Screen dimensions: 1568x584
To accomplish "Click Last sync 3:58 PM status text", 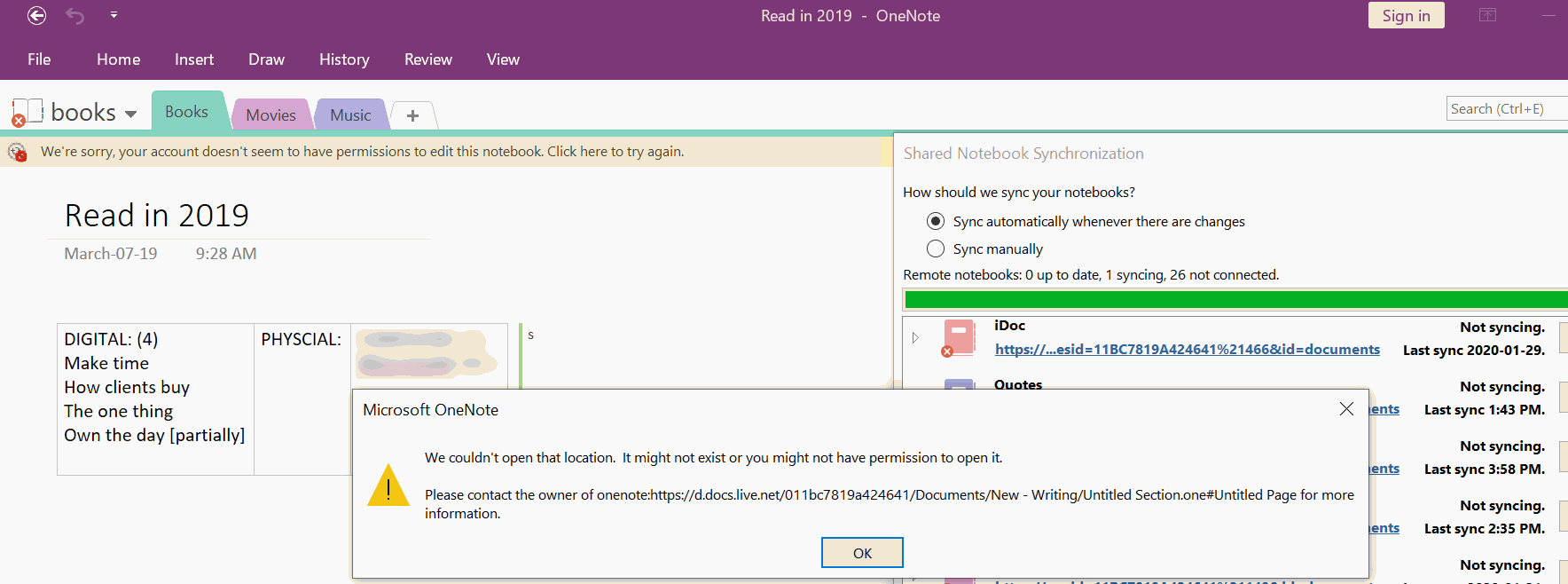I will [x=1485, y=470].
